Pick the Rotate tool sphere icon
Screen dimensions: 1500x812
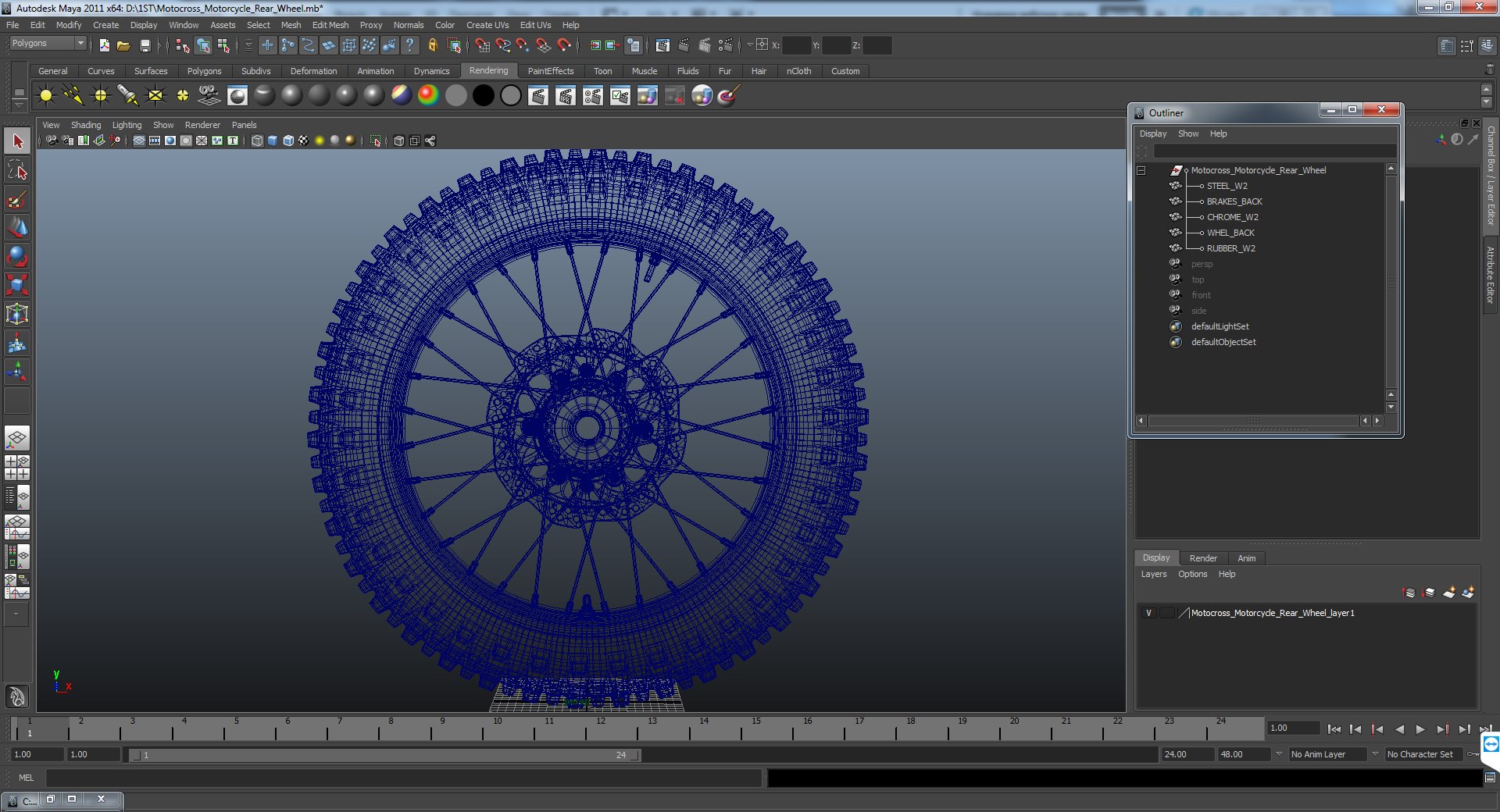click(x=17, y=256)
